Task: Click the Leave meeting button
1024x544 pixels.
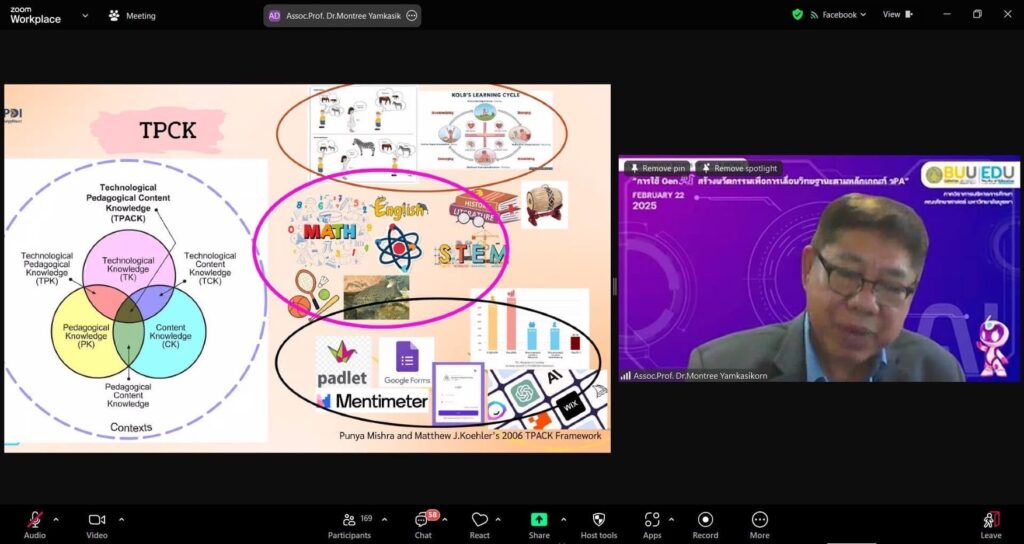Action: (x=991, y=520)
